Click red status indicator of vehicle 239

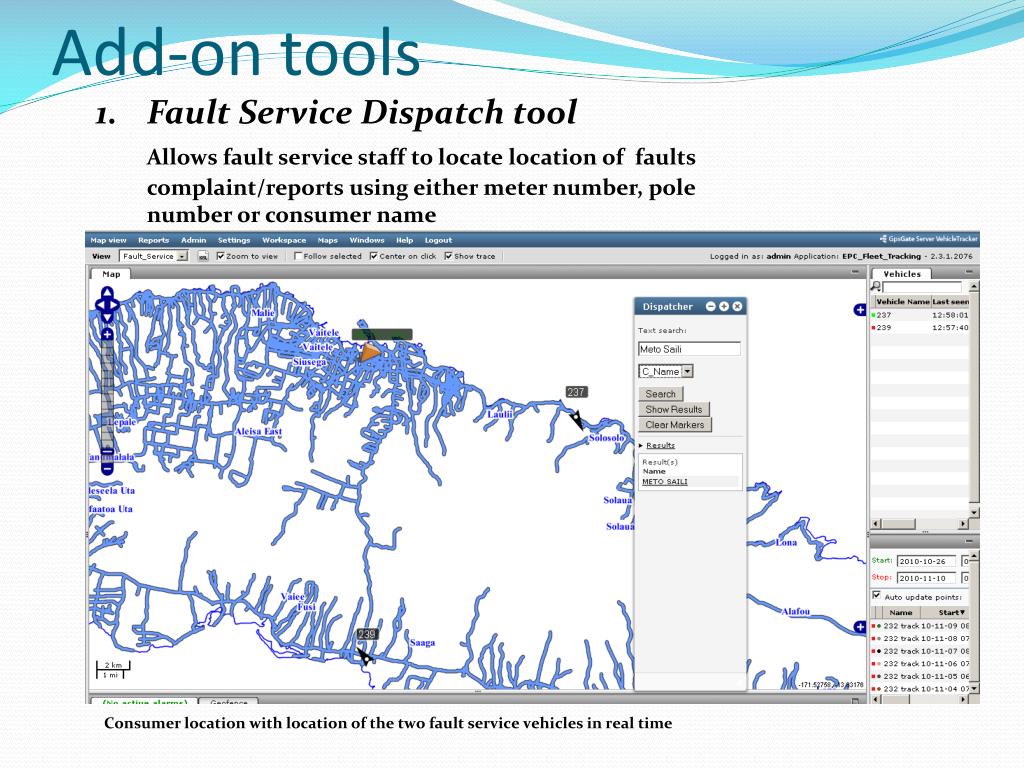pos(873,328)
